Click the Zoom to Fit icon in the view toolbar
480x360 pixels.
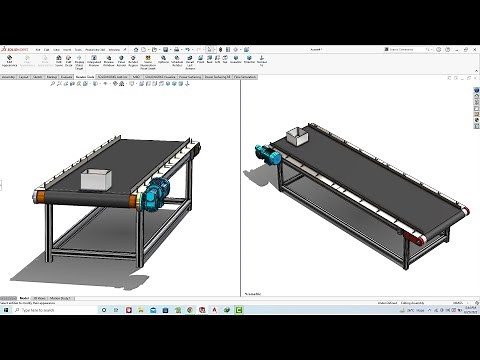[52, 84]
